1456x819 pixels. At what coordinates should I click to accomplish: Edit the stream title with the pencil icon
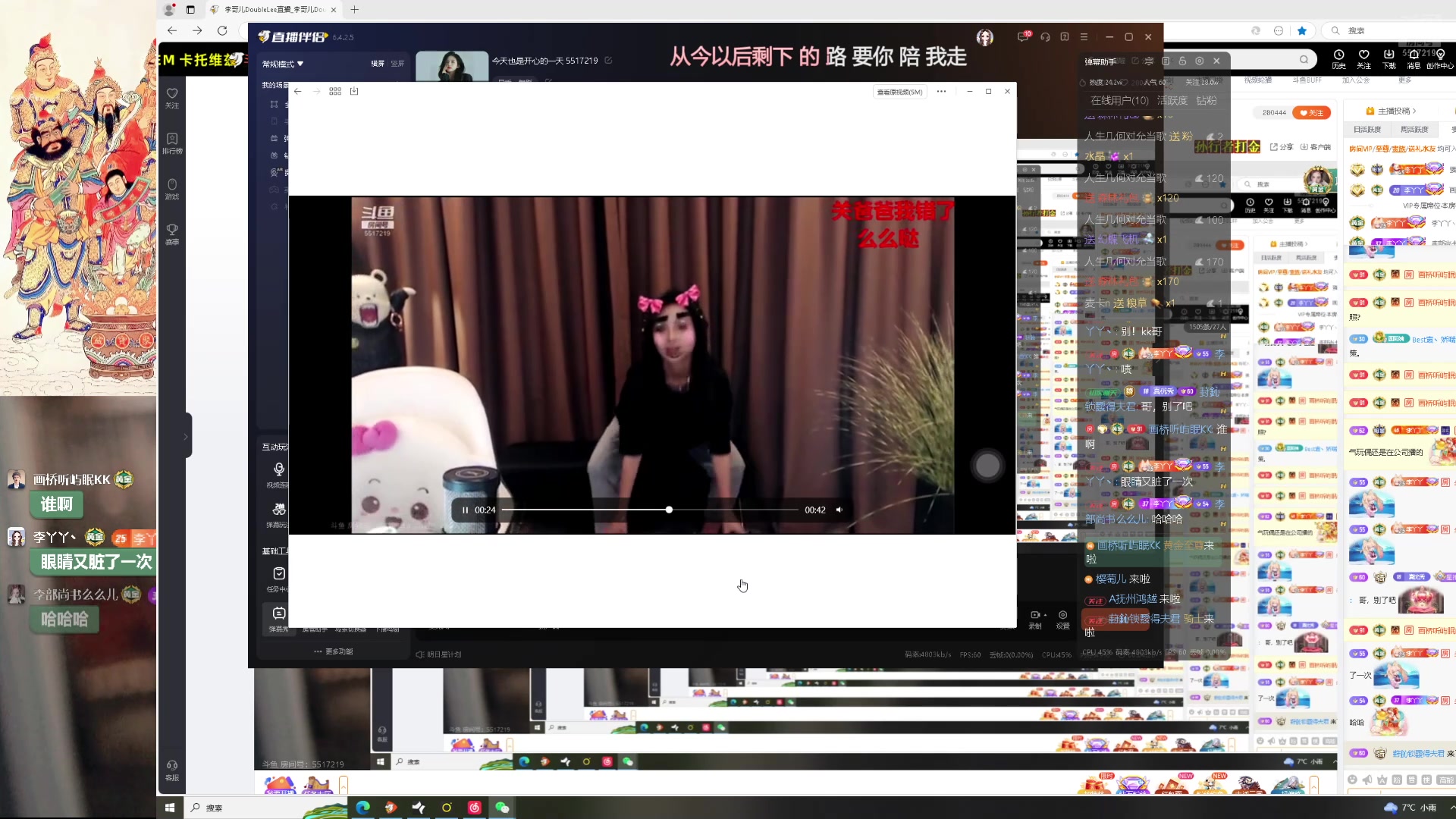click(x=608, y=61)
